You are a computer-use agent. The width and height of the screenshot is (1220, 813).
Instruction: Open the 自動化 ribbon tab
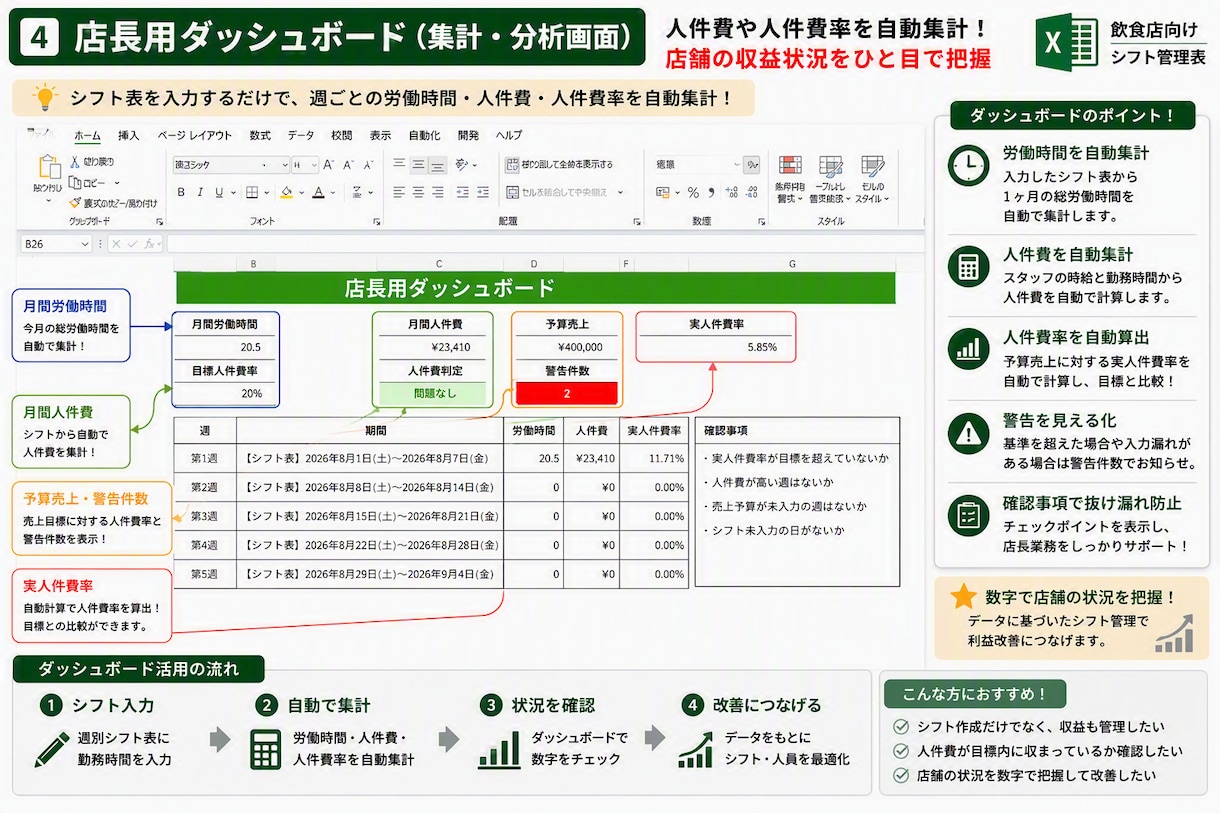[x=424, y=135]
